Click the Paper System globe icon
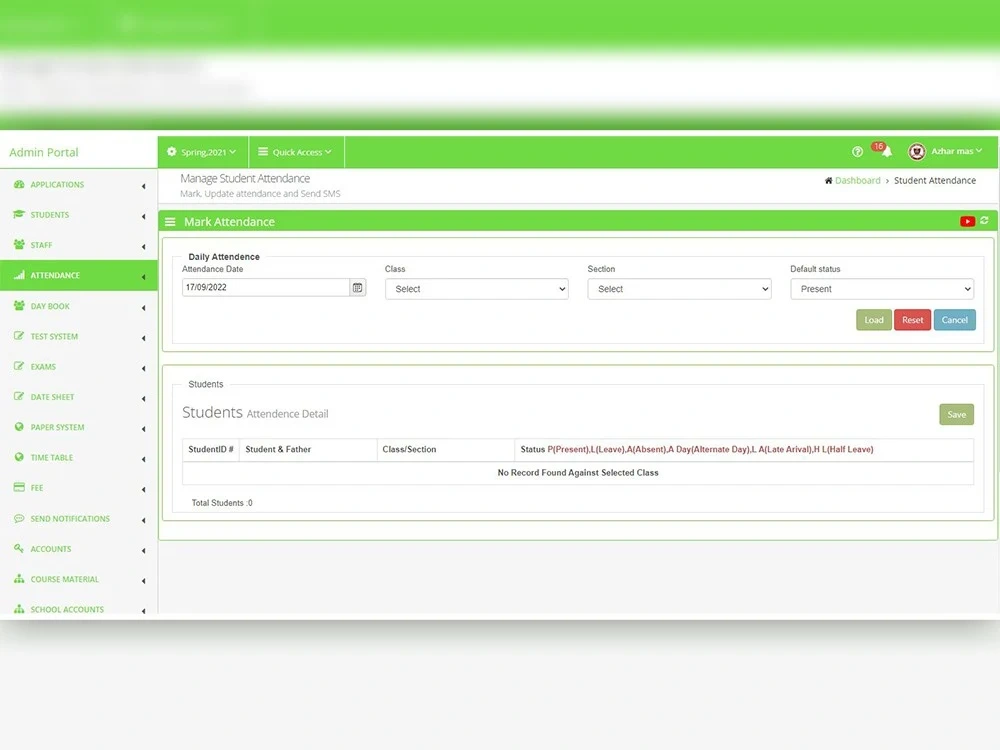This screenshot has width=1000, height=750. coord(21,427)
